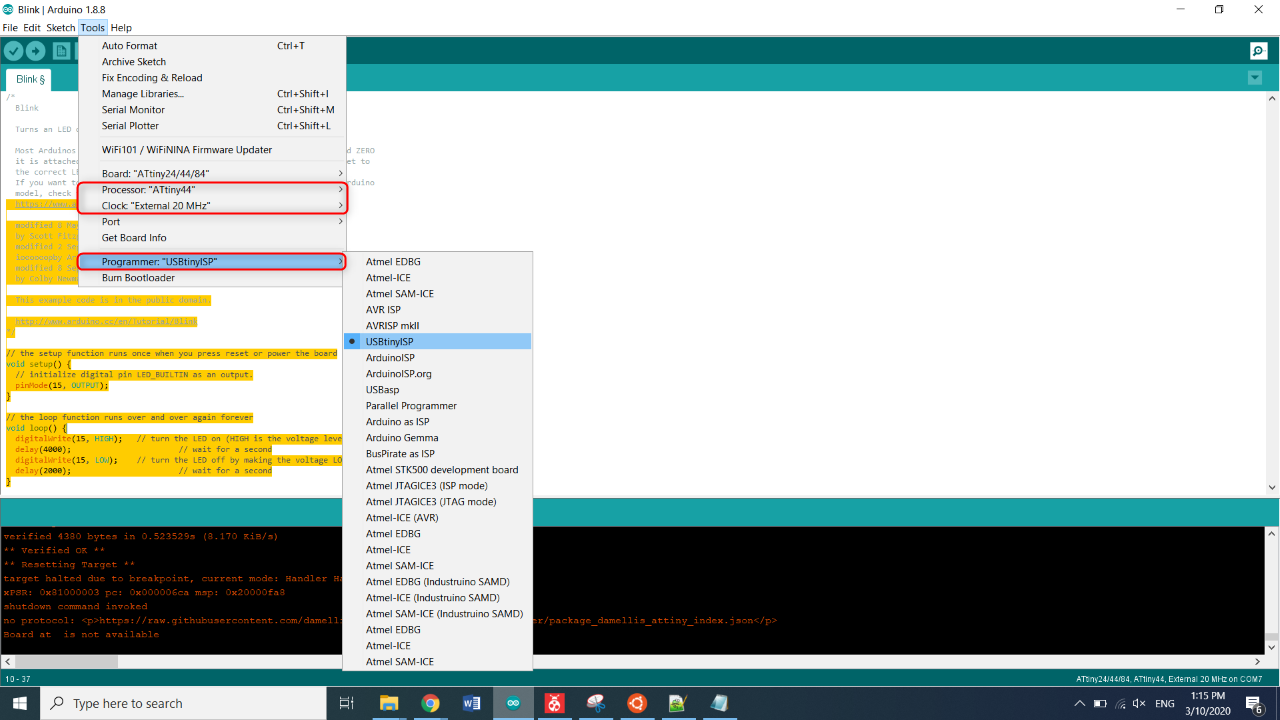Click the muted volume tray icon
Viewport: 1280px width, 720px height.
(x=1140, y=704)
